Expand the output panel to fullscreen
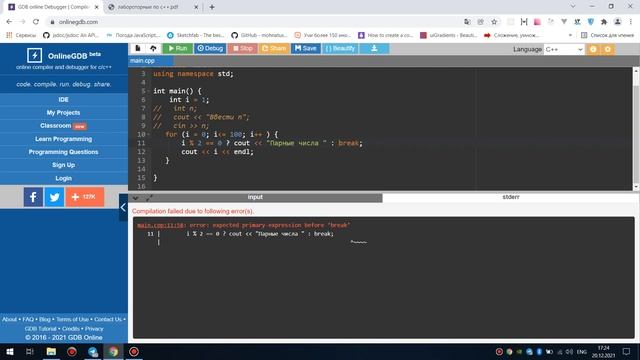This screenshot has width=640, height=360. (149, 198)
